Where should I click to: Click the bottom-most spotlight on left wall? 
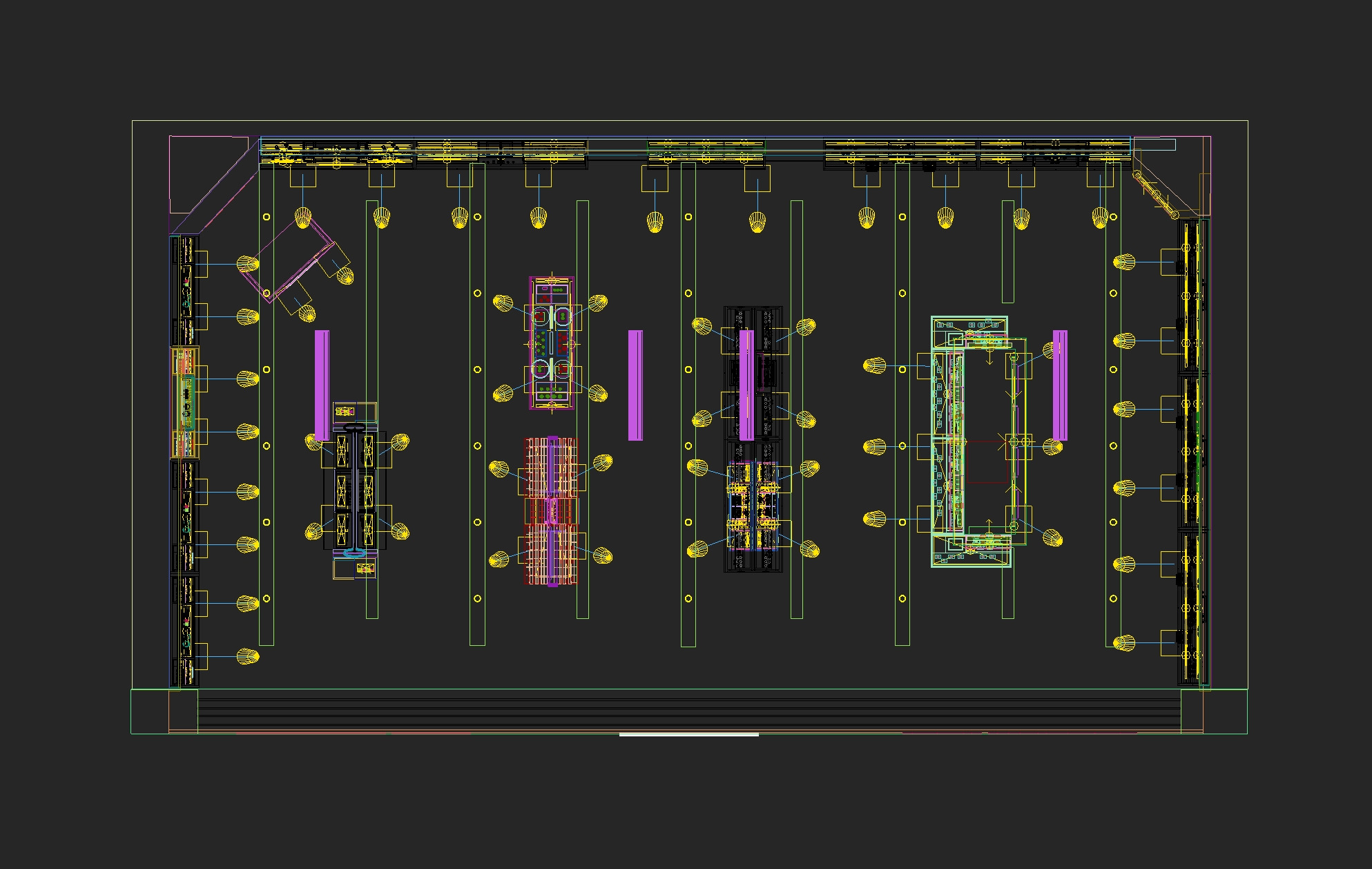point(247,656)
